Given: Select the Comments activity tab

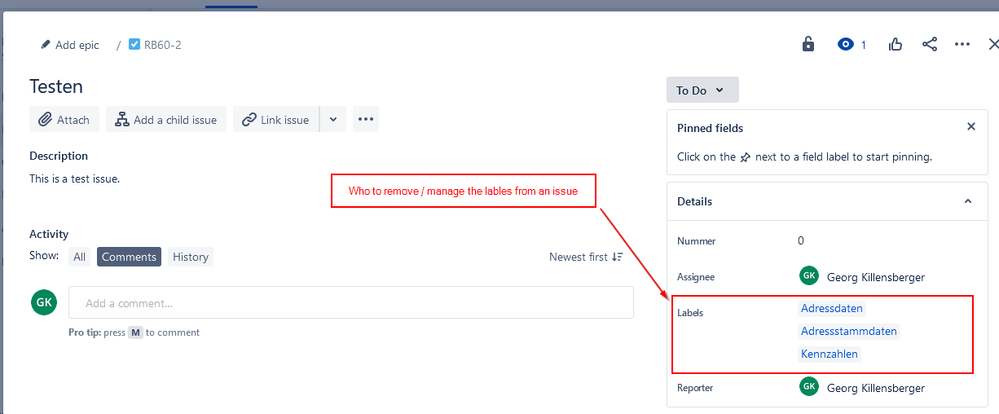Looking at the screenshot, I should click(129, 257).
